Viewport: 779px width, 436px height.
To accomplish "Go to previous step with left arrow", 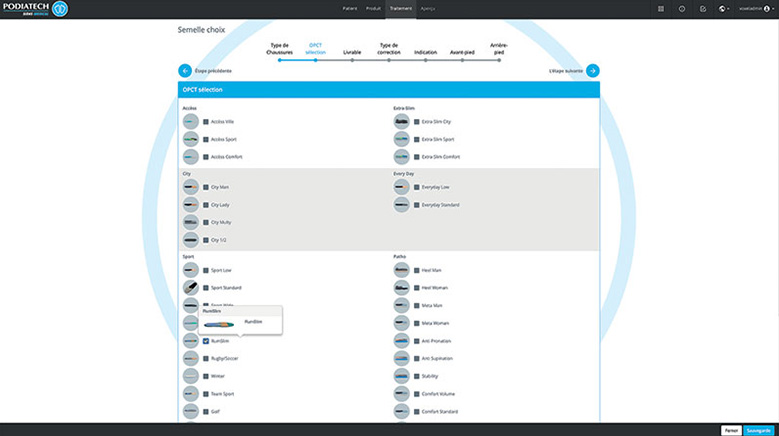I will click(185, 70).
